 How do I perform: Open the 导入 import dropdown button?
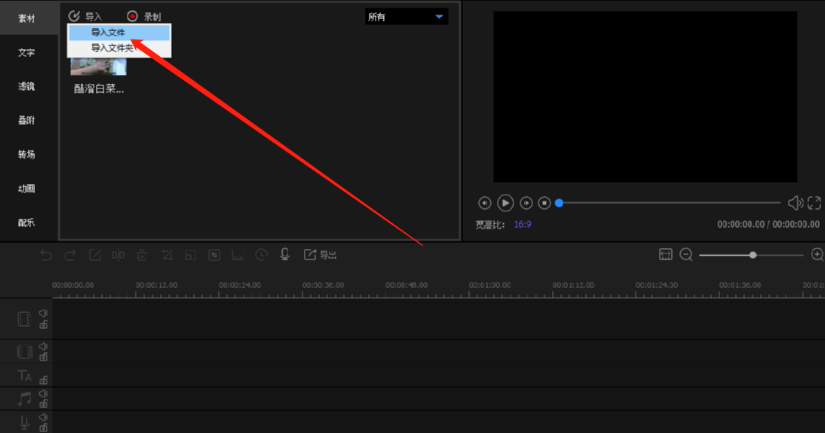pos(85,17)
